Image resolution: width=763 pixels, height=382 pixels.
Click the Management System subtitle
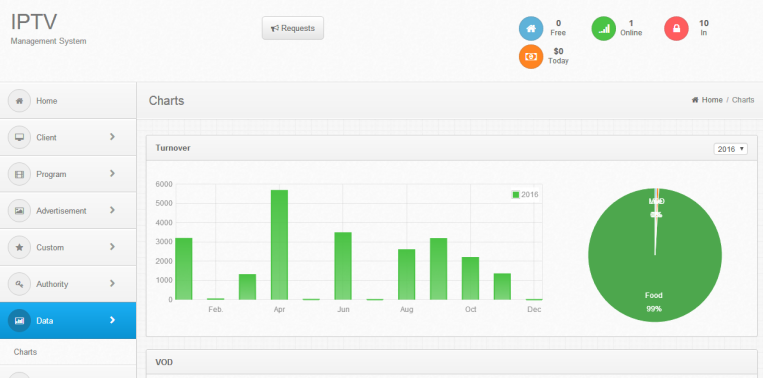click(x=48, y=41)
